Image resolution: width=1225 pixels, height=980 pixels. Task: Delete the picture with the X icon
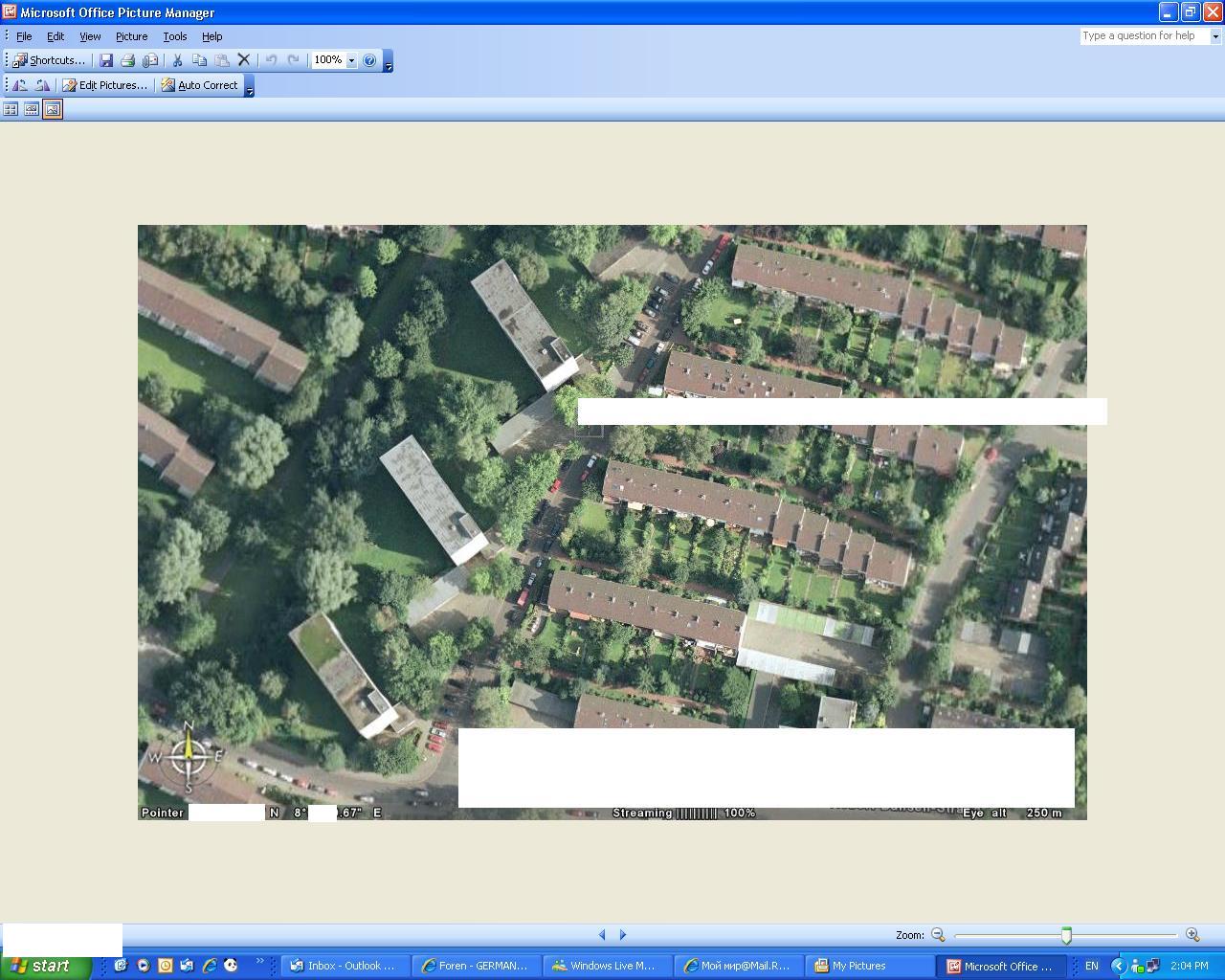point(244,60)
